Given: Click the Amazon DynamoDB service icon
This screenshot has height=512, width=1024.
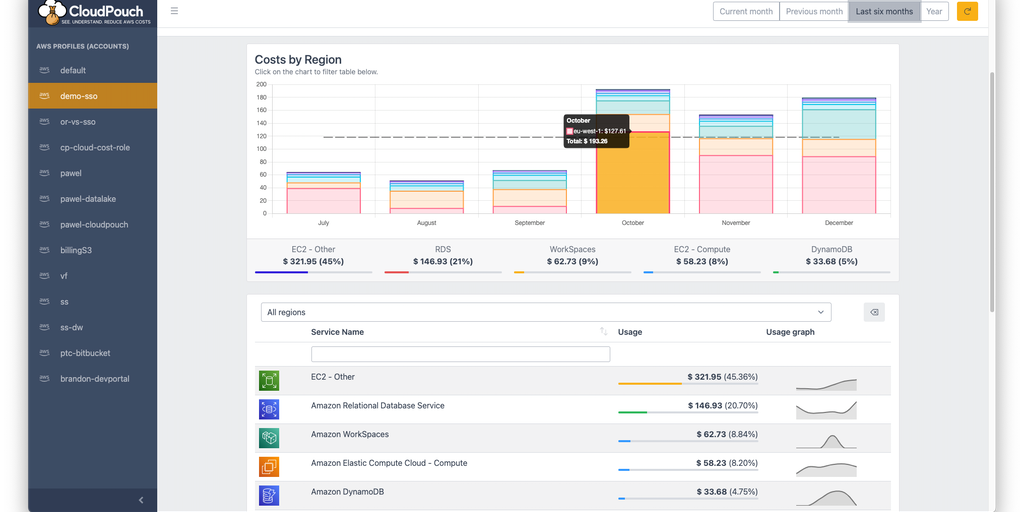Looking at the screenshot, I should point(268,495).
